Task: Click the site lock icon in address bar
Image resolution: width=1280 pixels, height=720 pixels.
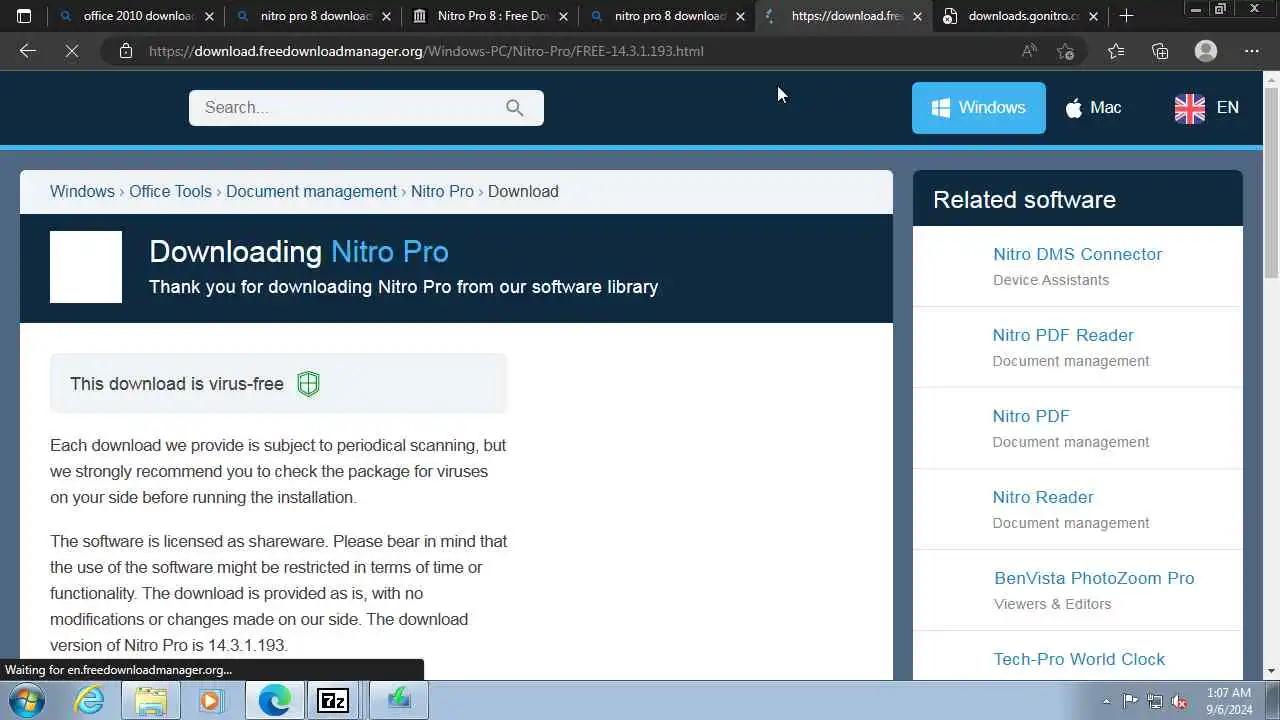Action: tap(125, 51)
